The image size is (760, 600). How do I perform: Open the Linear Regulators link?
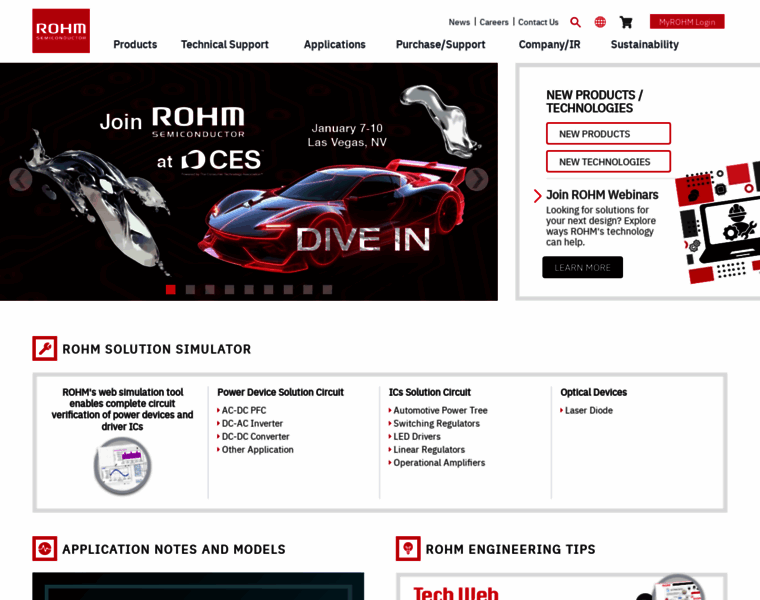pos(429,450)
